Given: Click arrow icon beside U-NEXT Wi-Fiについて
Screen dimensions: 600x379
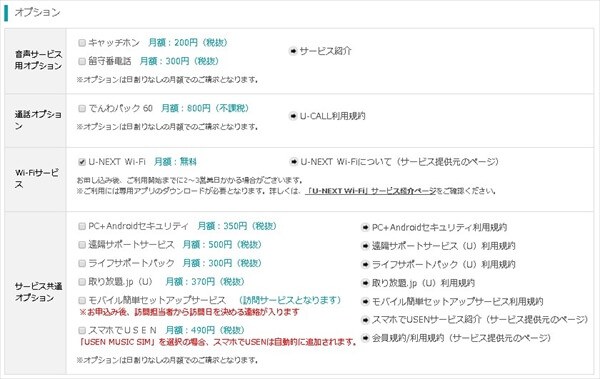Looking at the screenshot, I should tap(293, 162).
